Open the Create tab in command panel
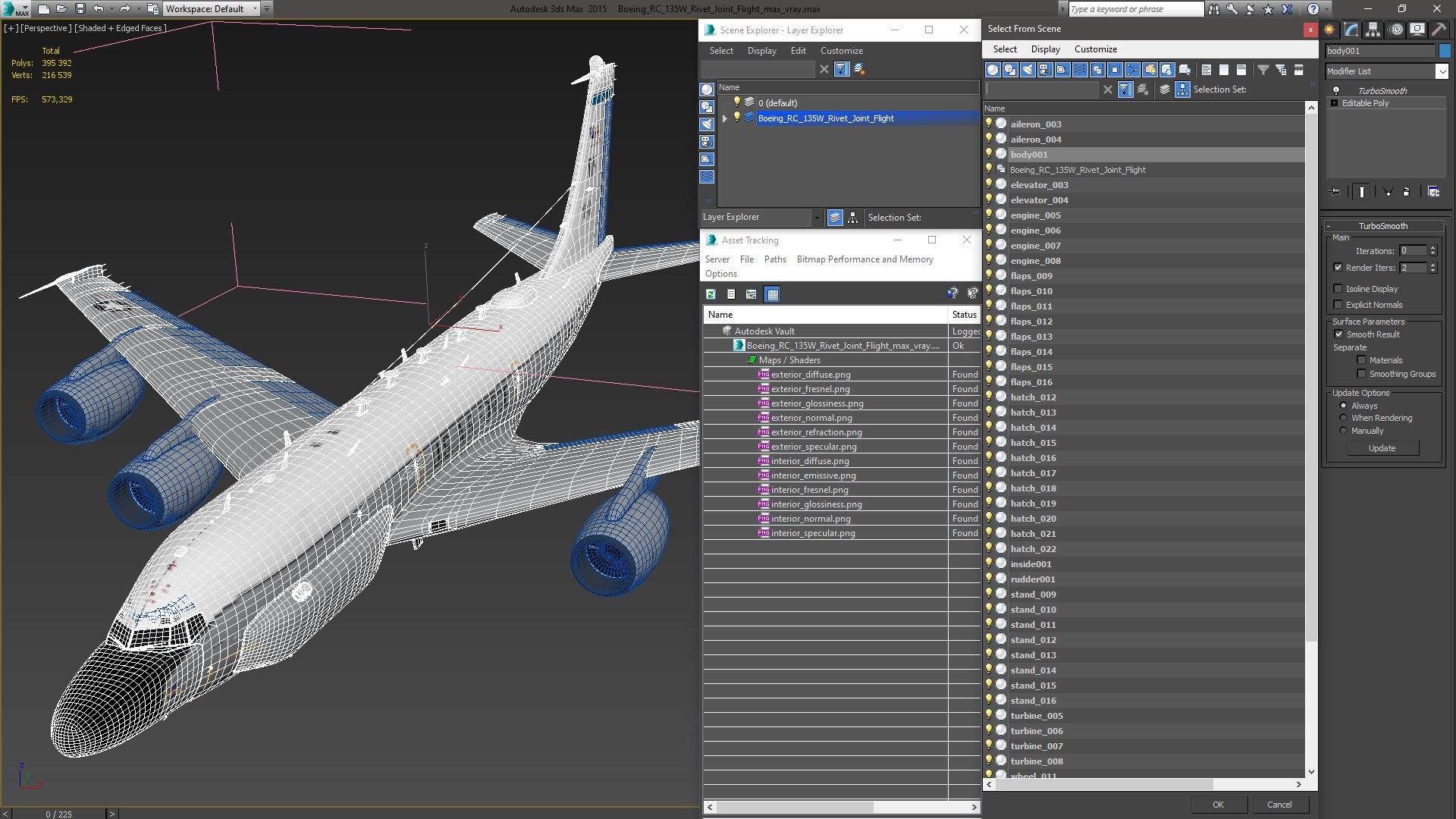 pyautogui.click(x=1329, y=30)
